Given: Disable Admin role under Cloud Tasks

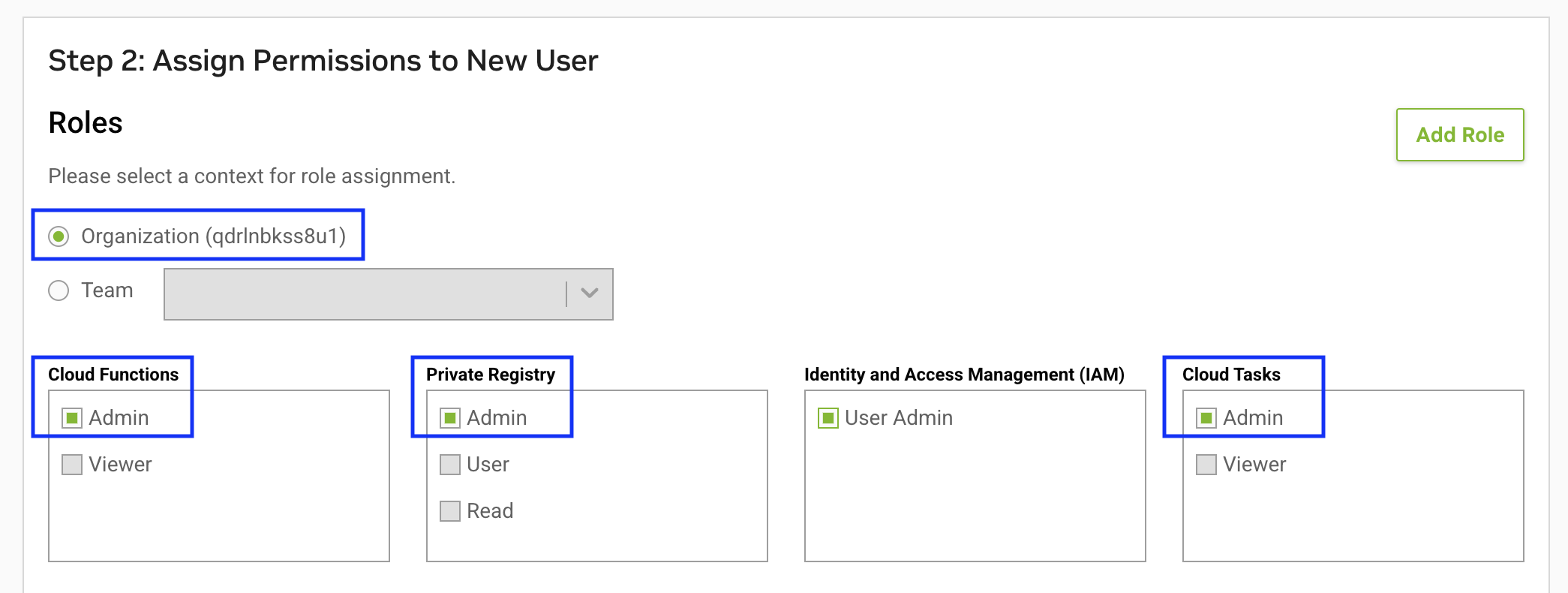Looking at the screenshot, I should pos(1206,418).
